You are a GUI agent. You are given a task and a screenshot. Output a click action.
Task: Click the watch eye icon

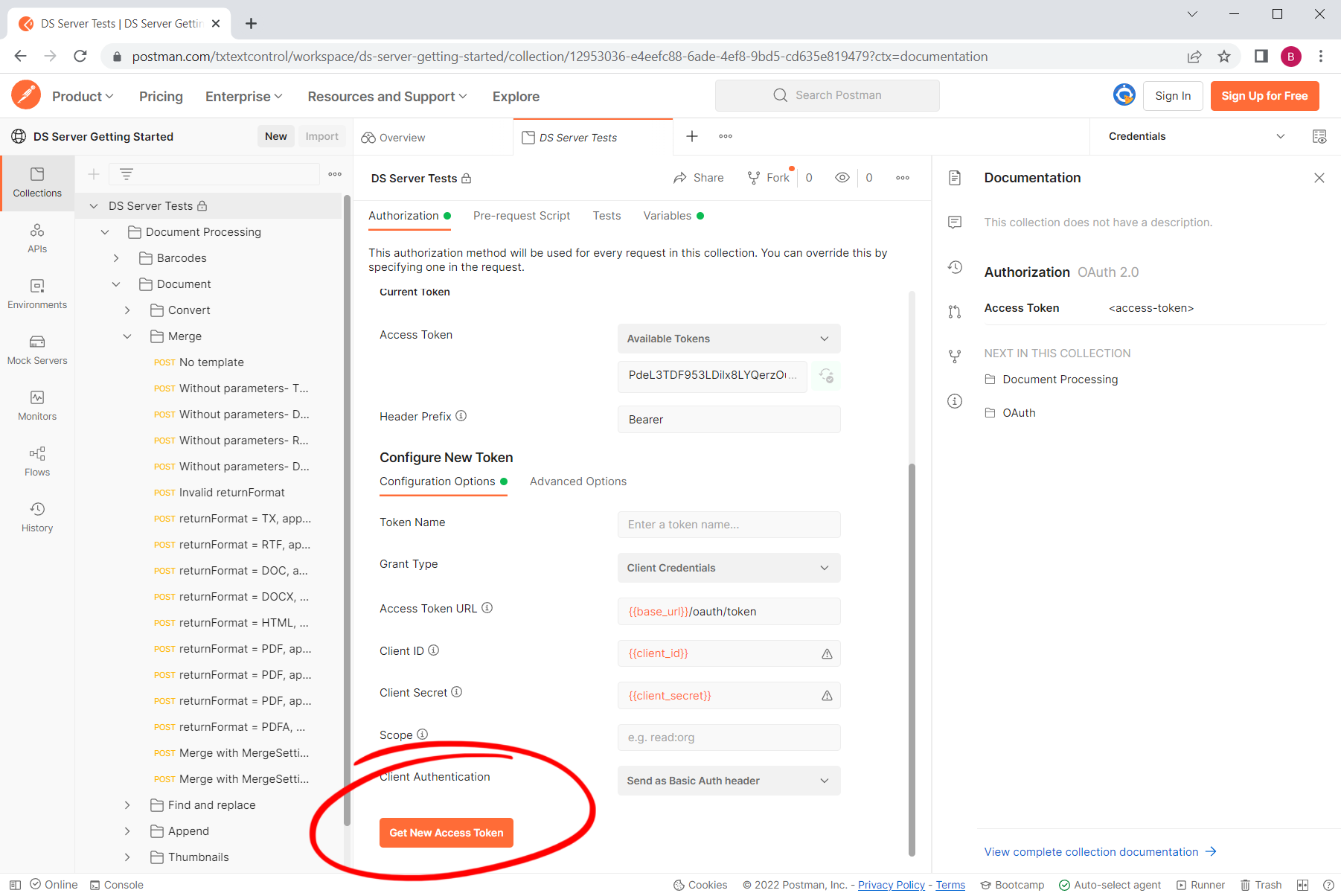(x=842, y=178)
